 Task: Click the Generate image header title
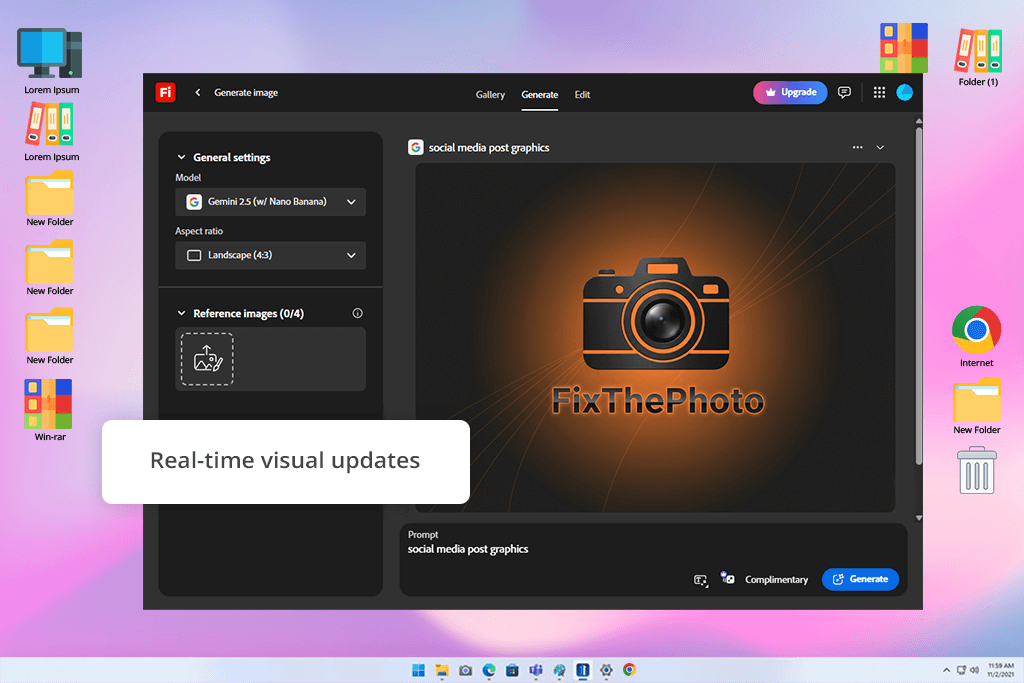coord(246,93)
